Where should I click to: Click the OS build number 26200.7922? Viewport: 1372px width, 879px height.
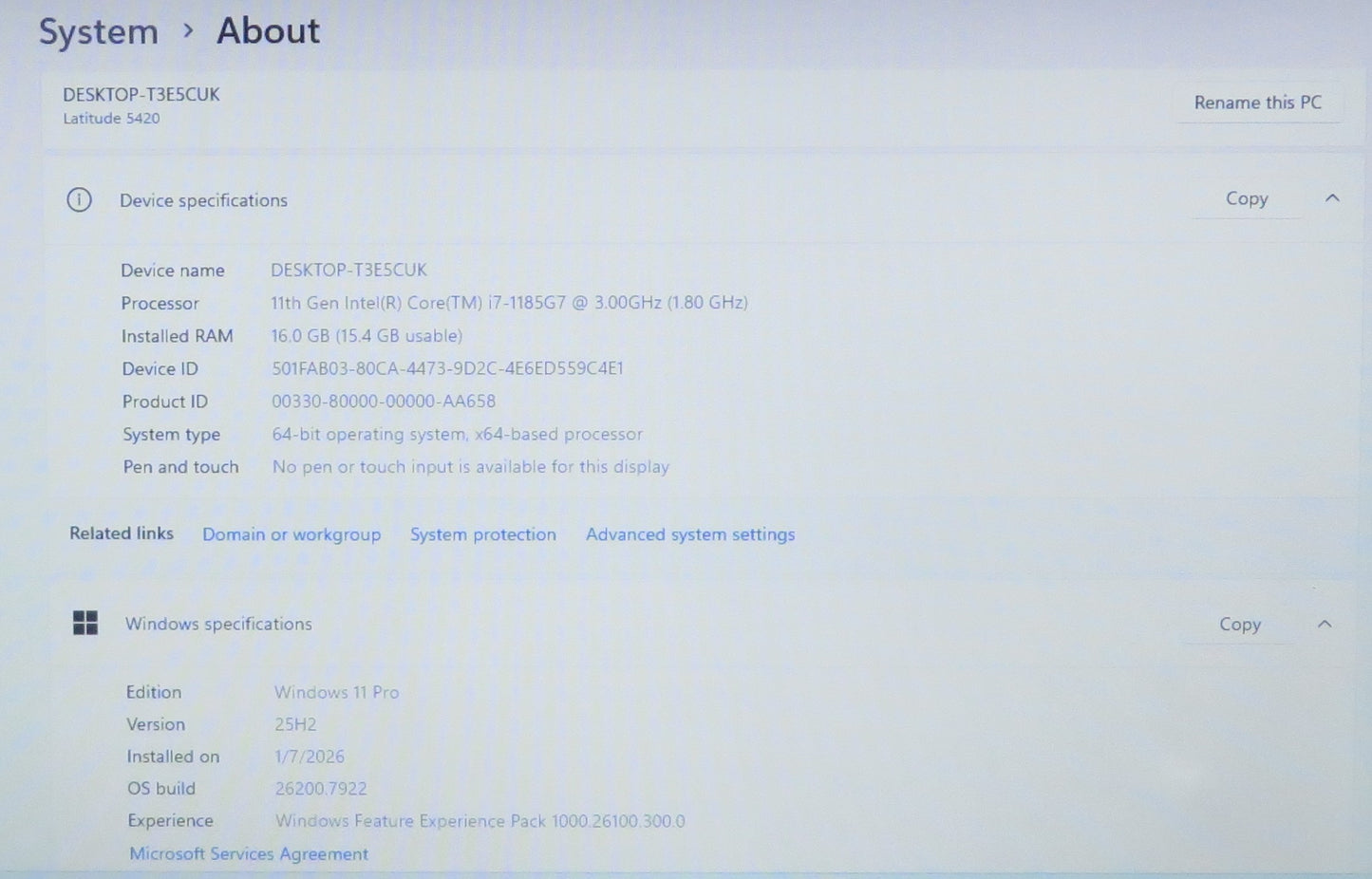pyautogui.click(x=319, y=788)
